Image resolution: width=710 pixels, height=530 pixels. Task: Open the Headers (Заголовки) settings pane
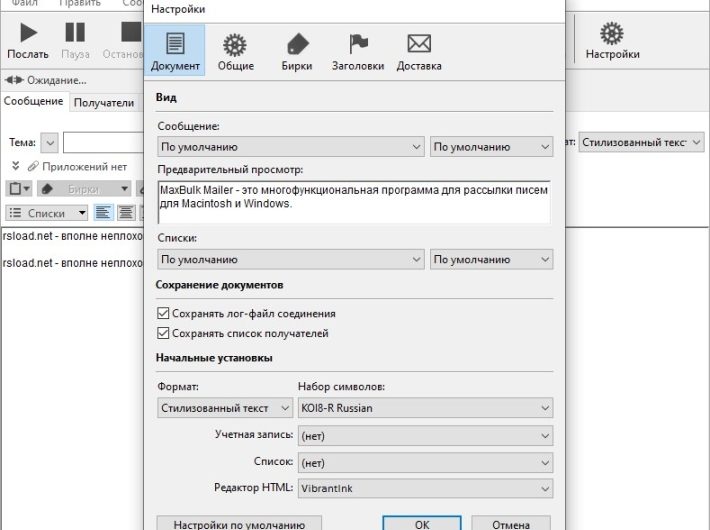pos(358,51)
